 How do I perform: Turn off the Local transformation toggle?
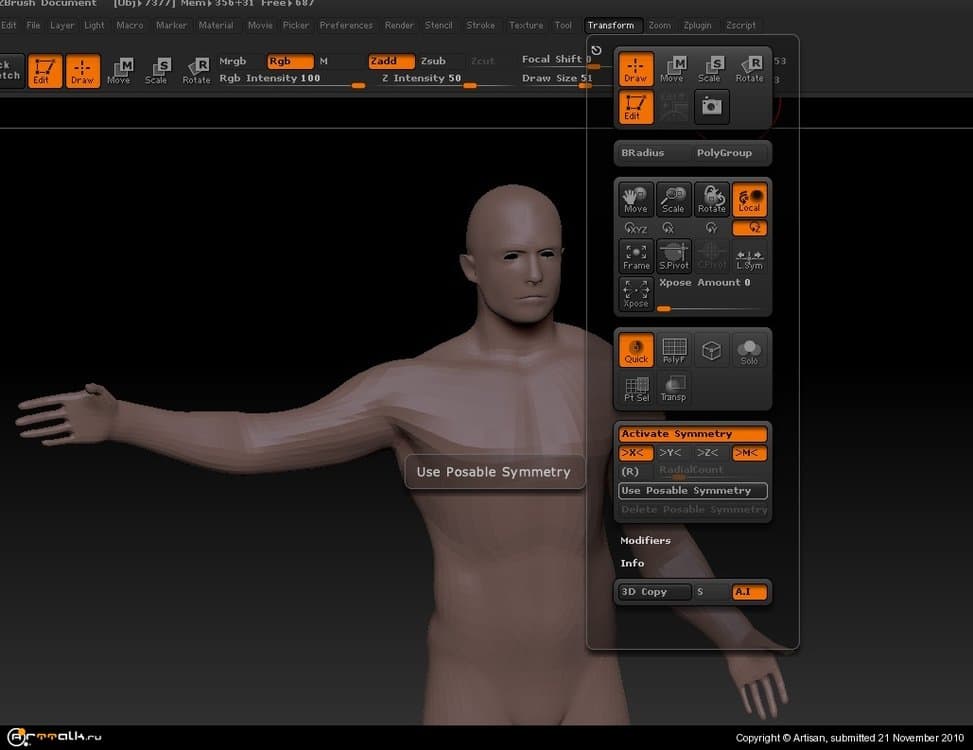[750, 199]
